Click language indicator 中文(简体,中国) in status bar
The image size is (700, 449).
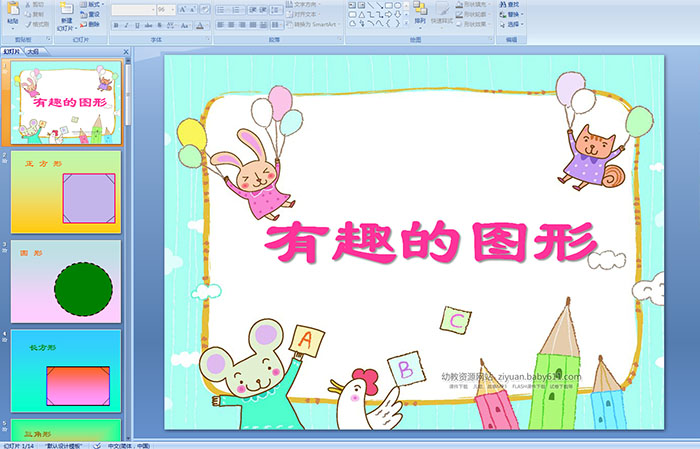(x=128, y=445)
